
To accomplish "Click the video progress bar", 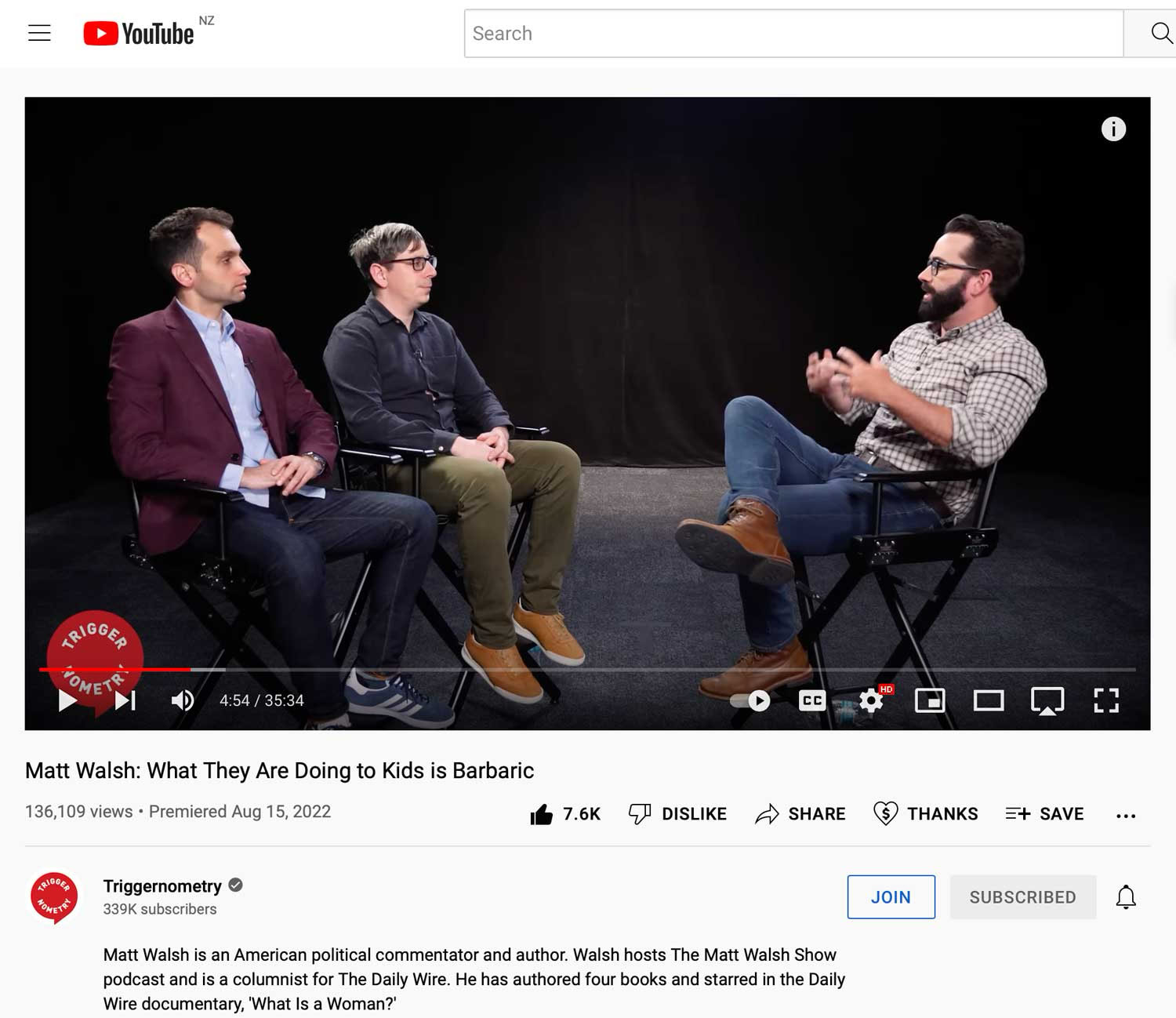I will point(588,670).
